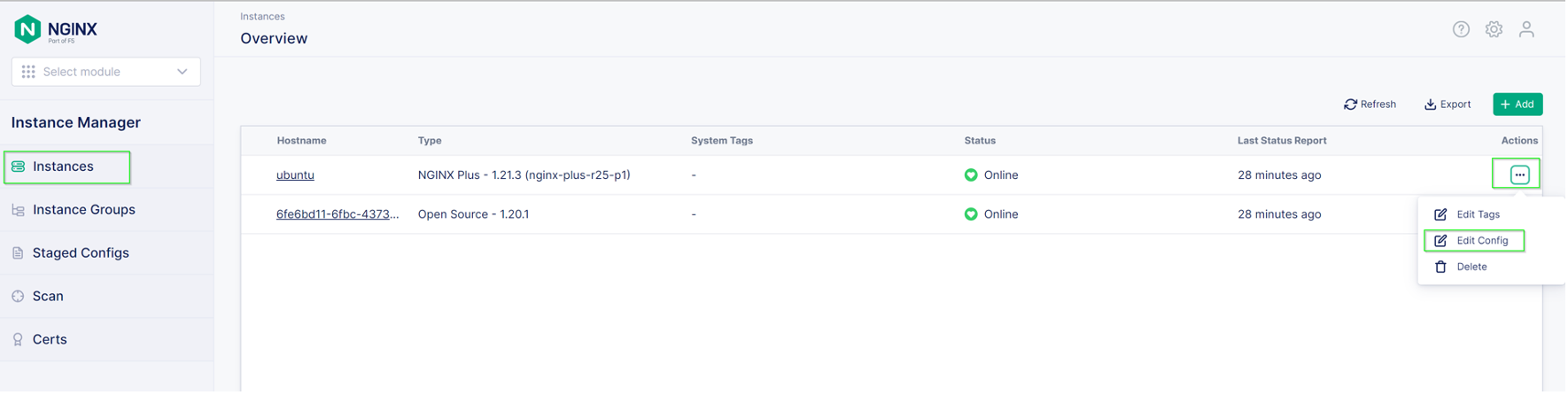Click the Delete trash icon
1568x395 pixels.
tap(1440, 267)
